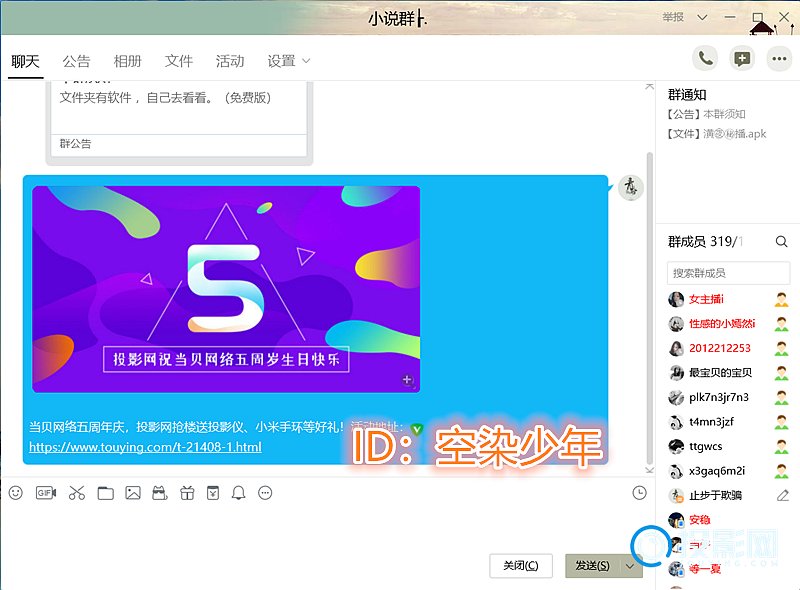Open the 【公告】本群须知 notice
Image resolution: width=800 pixels, height=590 pixels.
[x=706, y=114]
